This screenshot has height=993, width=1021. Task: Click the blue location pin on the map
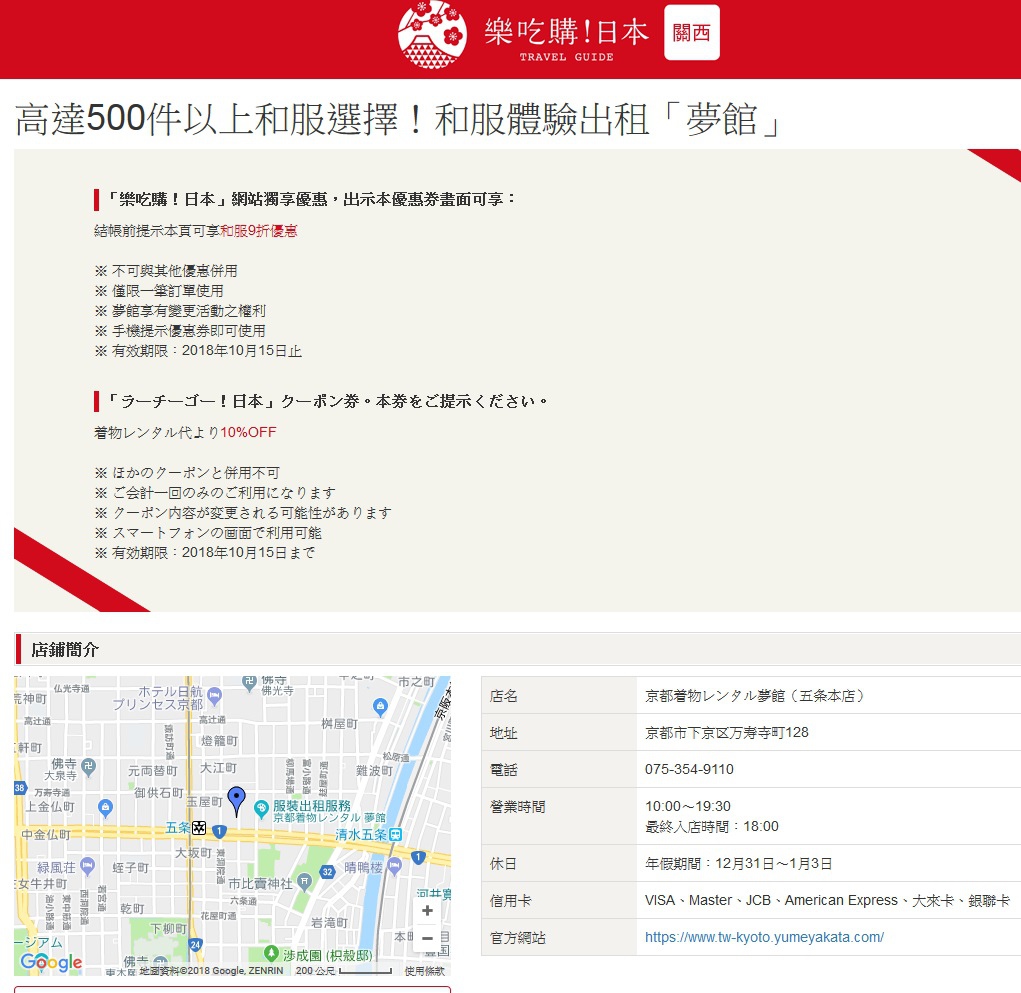[x=236, y=801]
